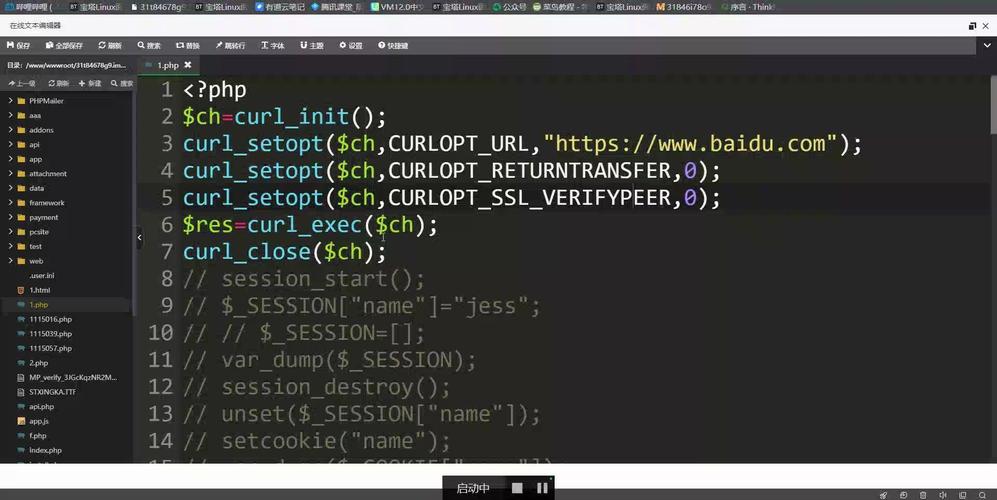Screen dimensions: 997x500
Task: Show the 快捷键 shortcuts help
Action: [x=393, y=45]
